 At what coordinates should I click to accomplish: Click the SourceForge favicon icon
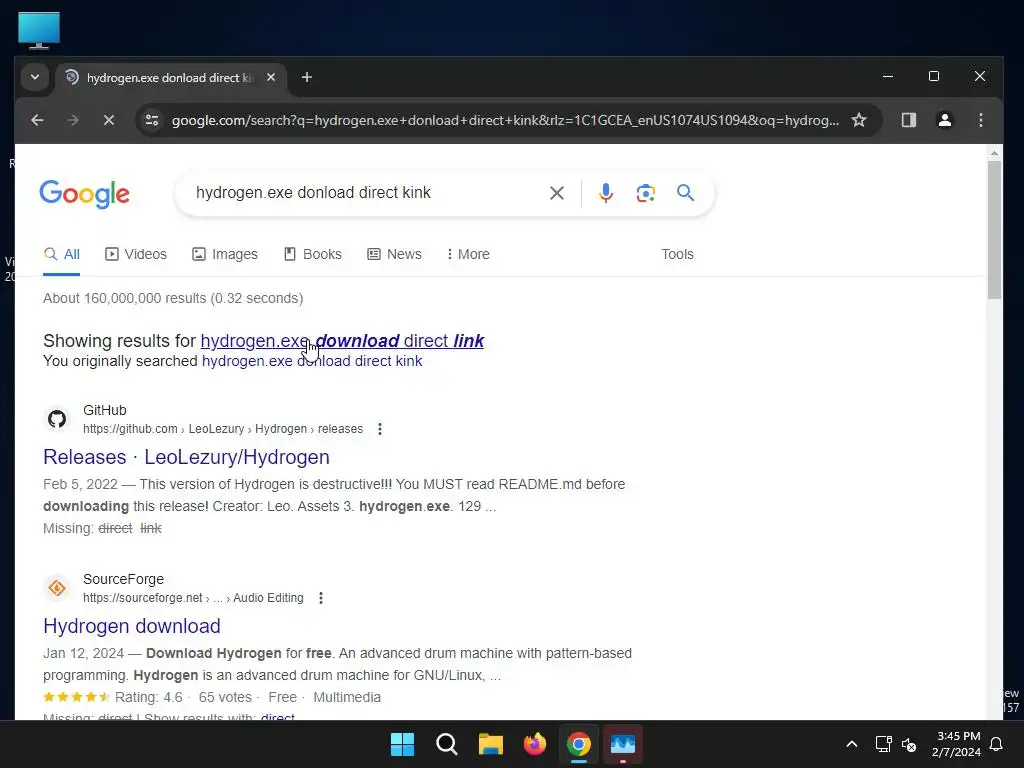57,588
